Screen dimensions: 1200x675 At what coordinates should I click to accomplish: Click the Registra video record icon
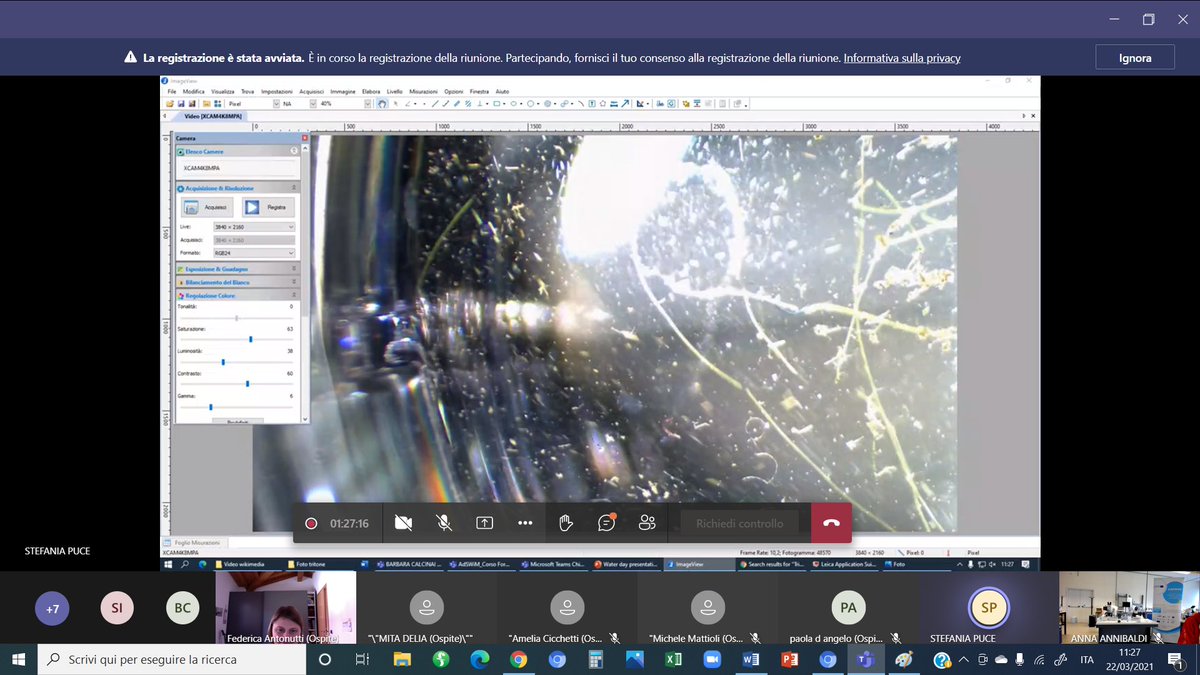click(252, 207)
